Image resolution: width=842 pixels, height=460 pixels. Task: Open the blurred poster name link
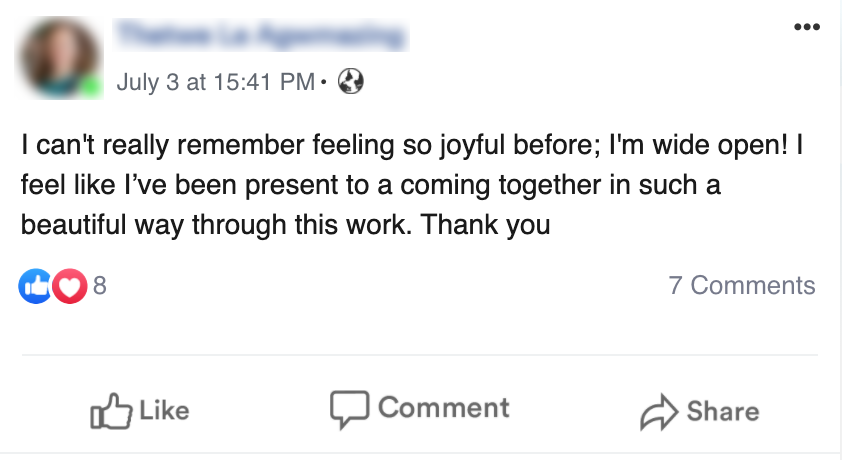click(262, 38)
